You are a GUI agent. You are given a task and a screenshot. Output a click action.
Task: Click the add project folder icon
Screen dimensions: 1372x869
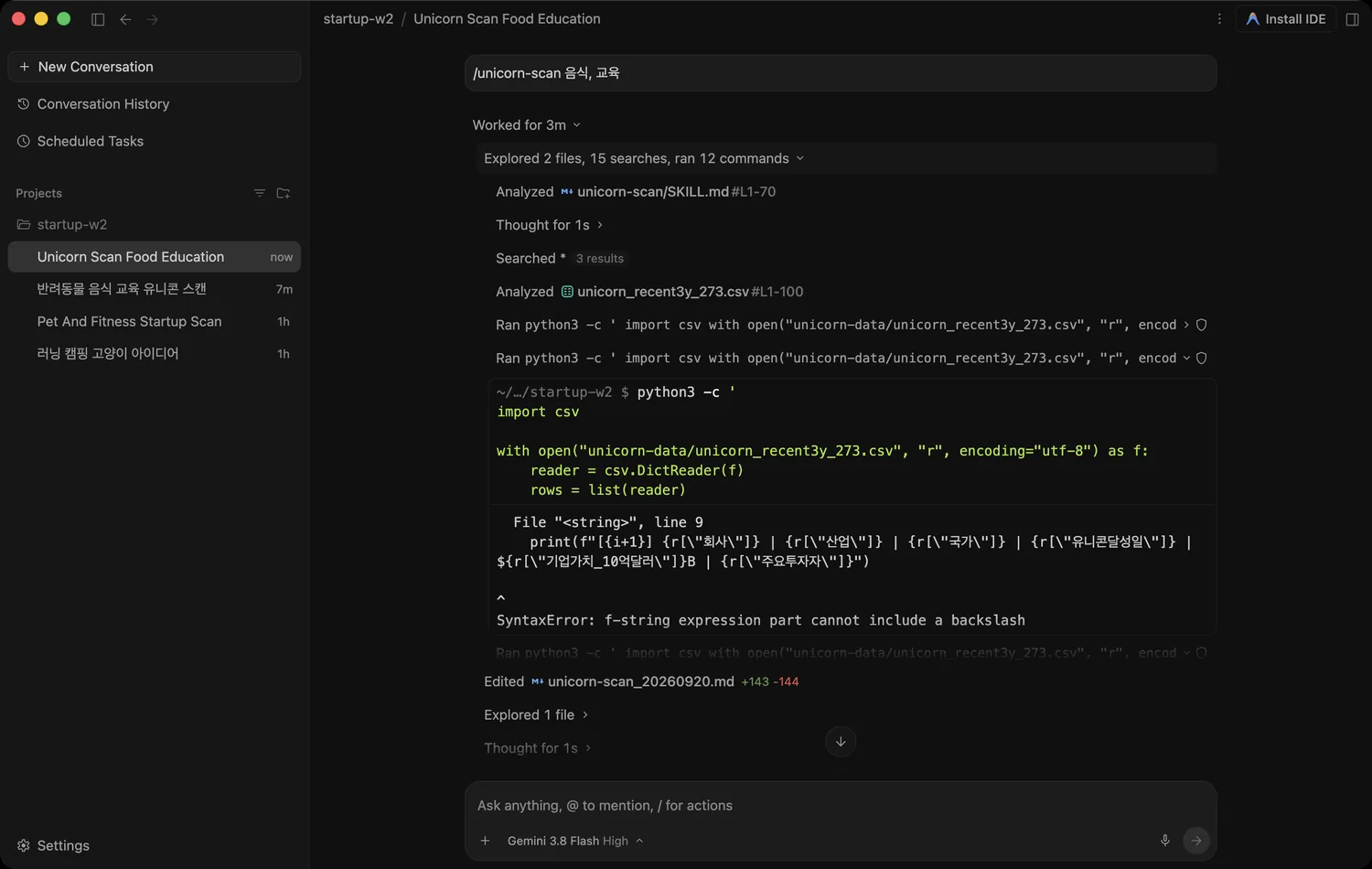pos(284,193)
